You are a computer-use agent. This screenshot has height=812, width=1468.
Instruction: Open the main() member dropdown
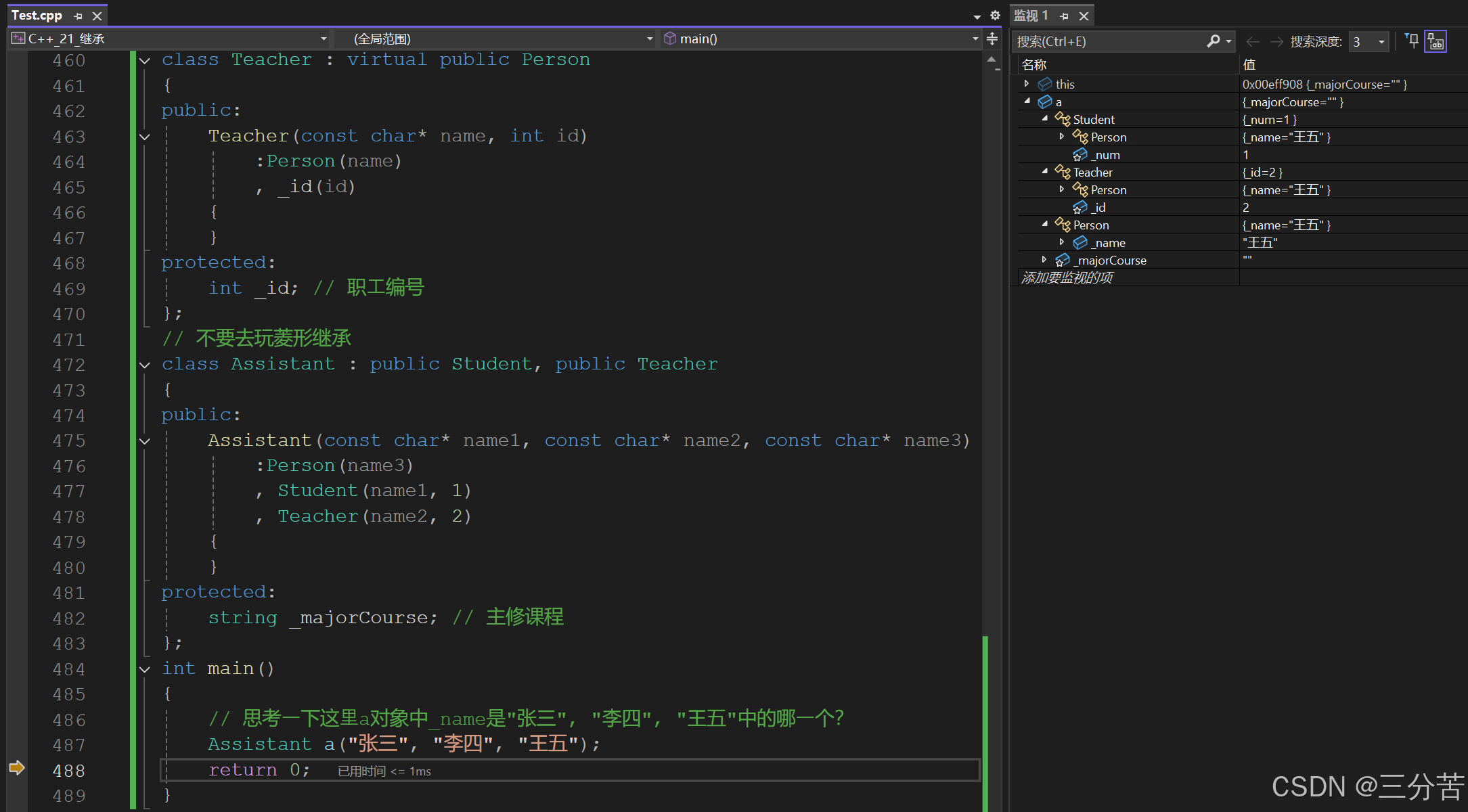[975, 39]
